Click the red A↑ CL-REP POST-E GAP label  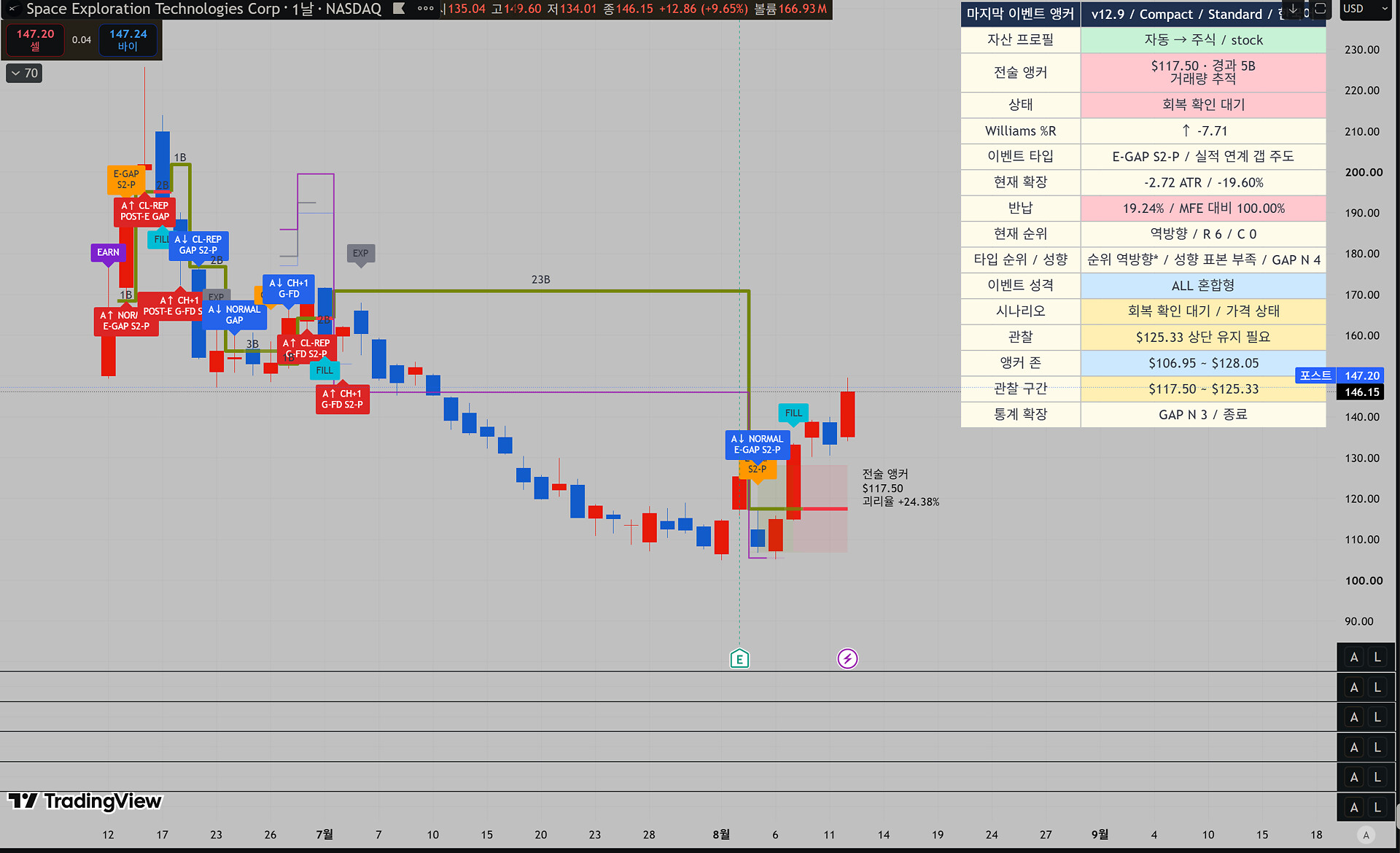tap(144, 211)
